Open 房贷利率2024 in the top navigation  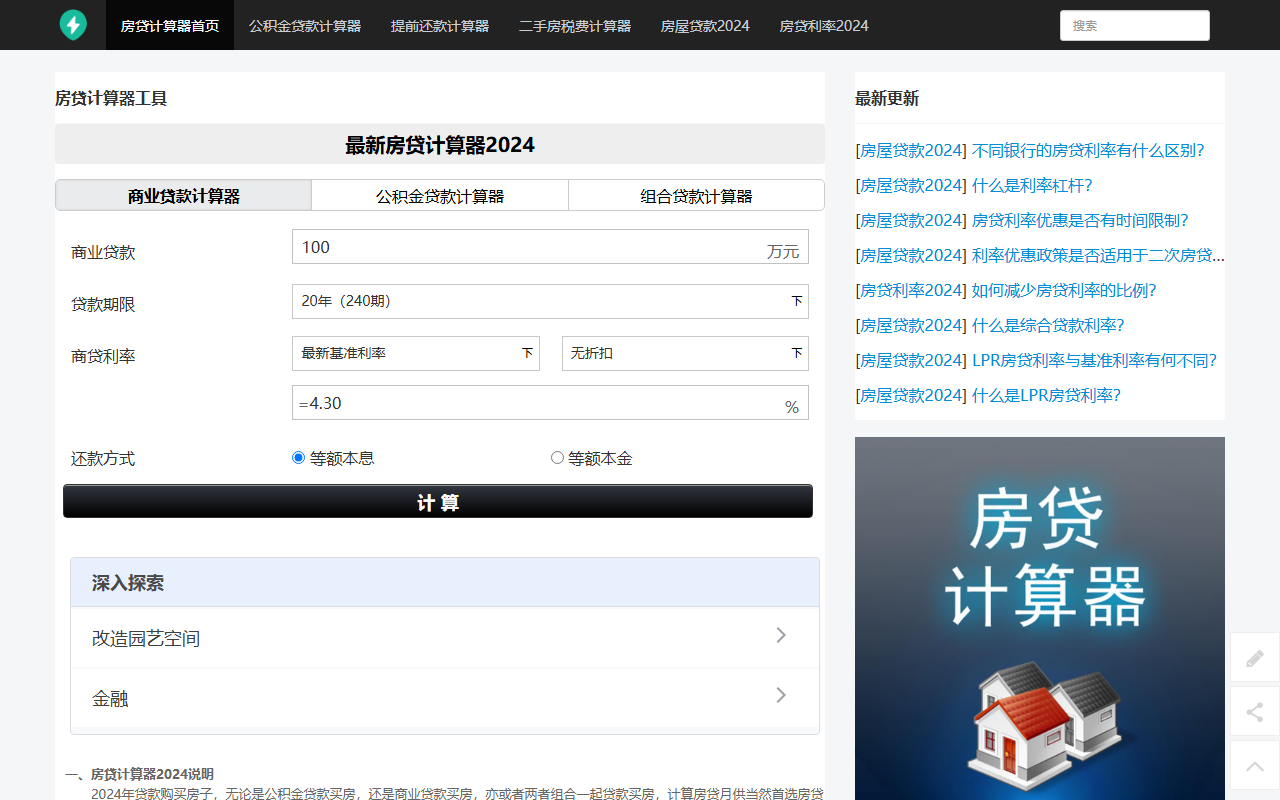[x=824, y=25]
